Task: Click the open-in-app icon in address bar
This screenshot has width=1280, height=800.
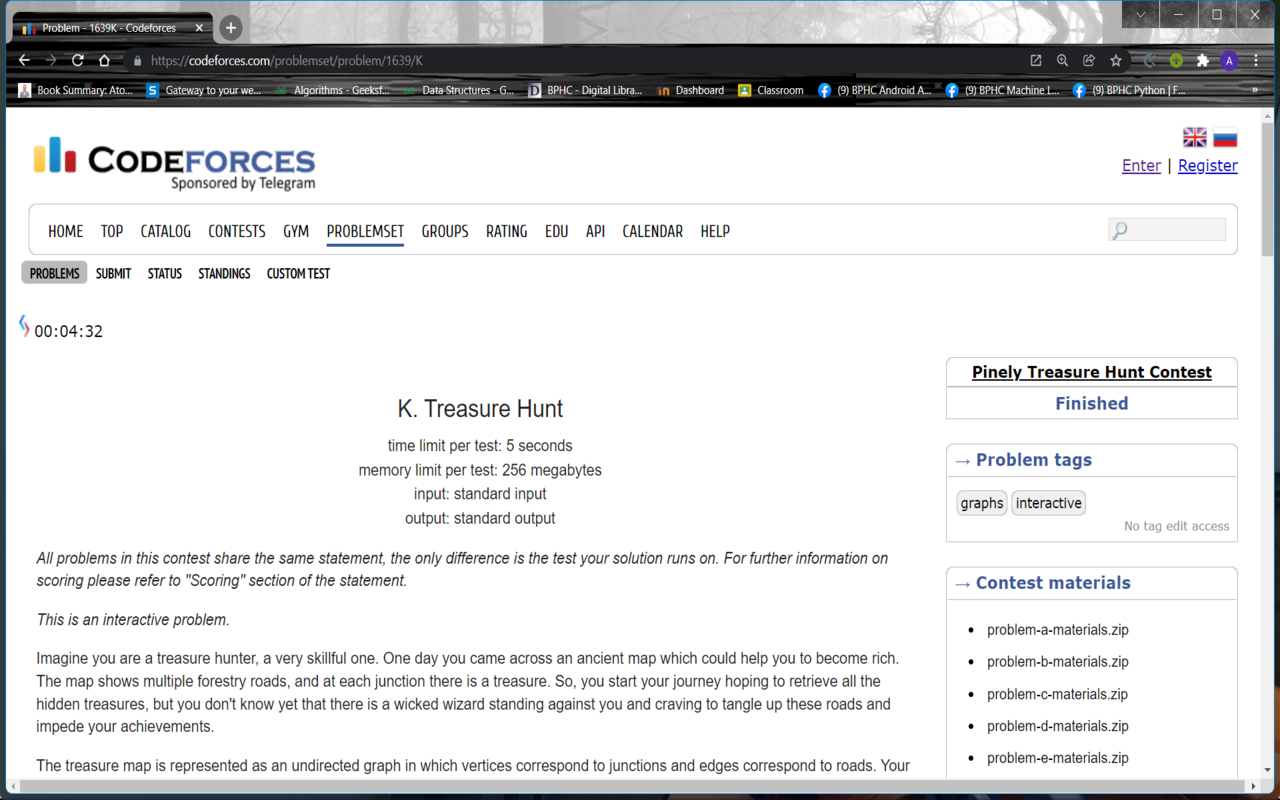Action: coord(1036,61)
